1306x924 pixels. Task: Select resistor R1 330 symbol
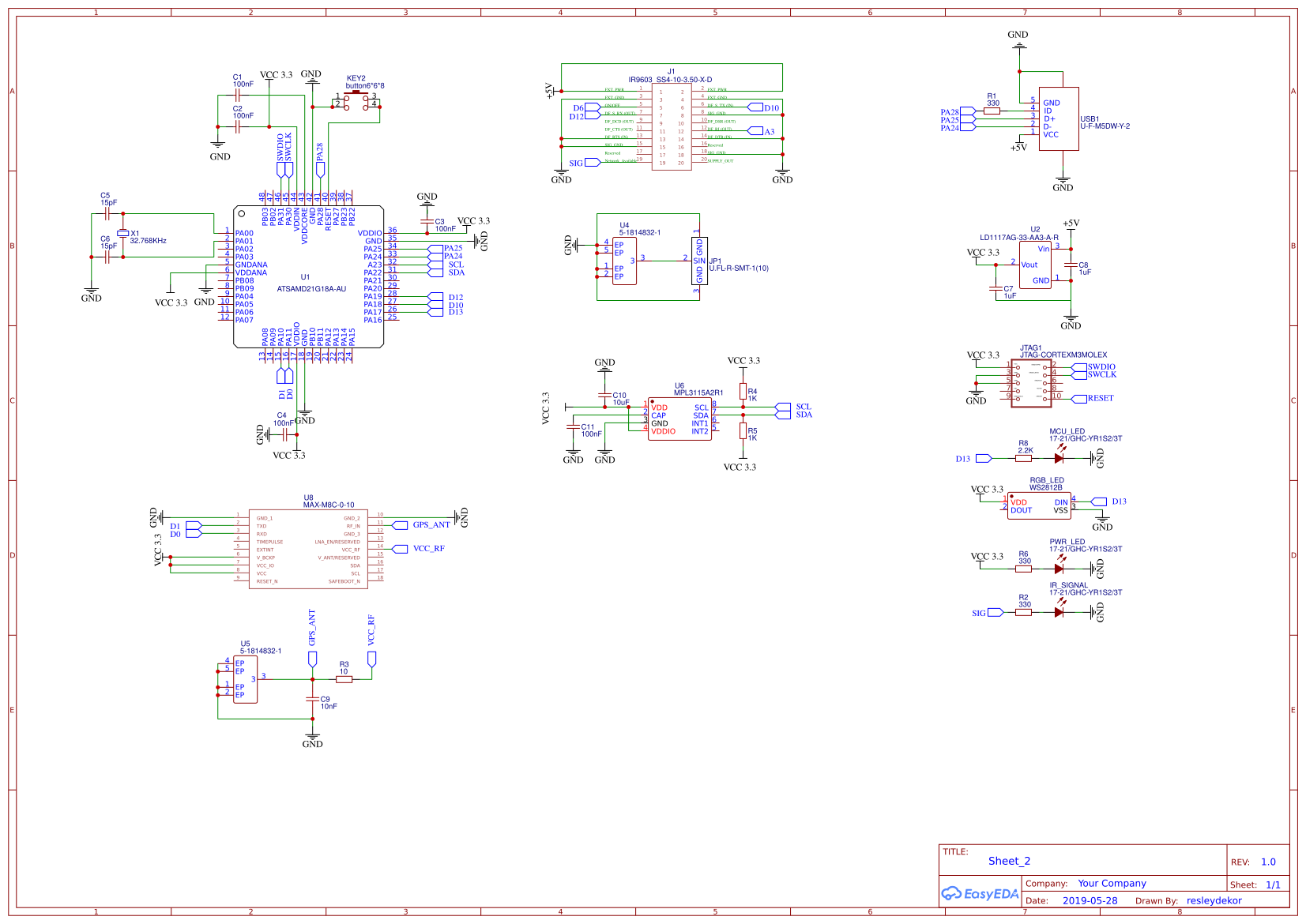pyautogui.click(x=992, y=111)
